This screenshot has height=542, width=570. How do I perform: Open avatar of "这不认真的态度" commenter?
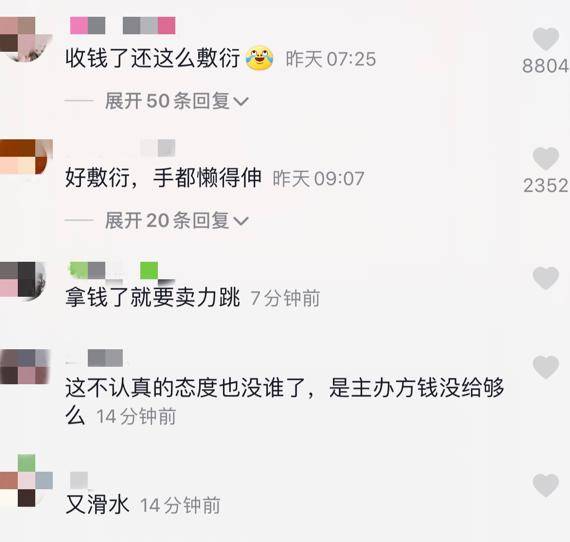(25, 366)
